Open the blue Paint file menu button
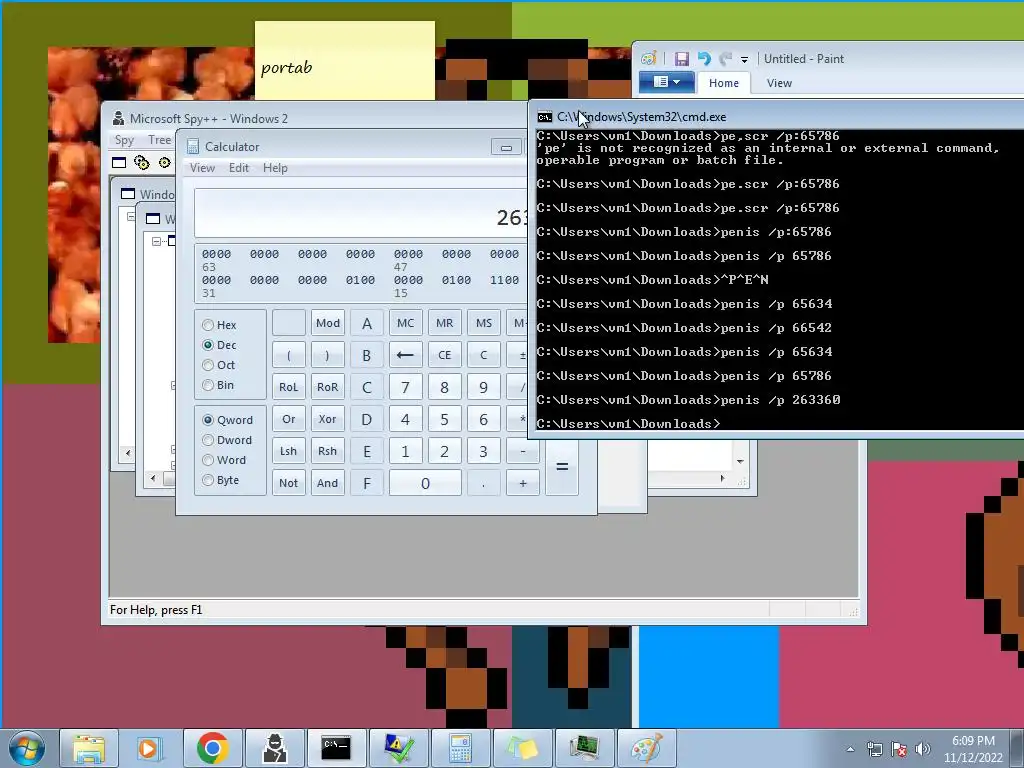Image resolution: width=1024 pixels, height=768 pixels. [x=667, y=82]
